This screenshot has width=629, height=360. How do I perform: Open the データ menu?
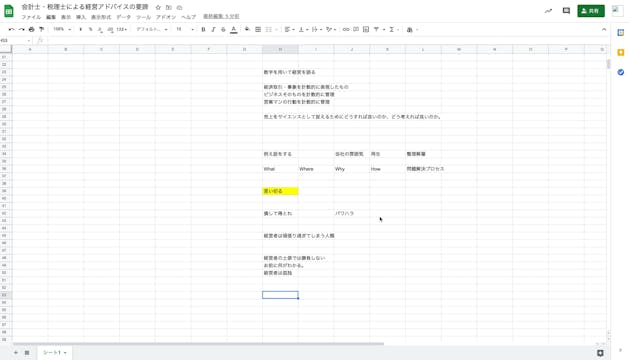pyautogui.click(x=124, y=17)
